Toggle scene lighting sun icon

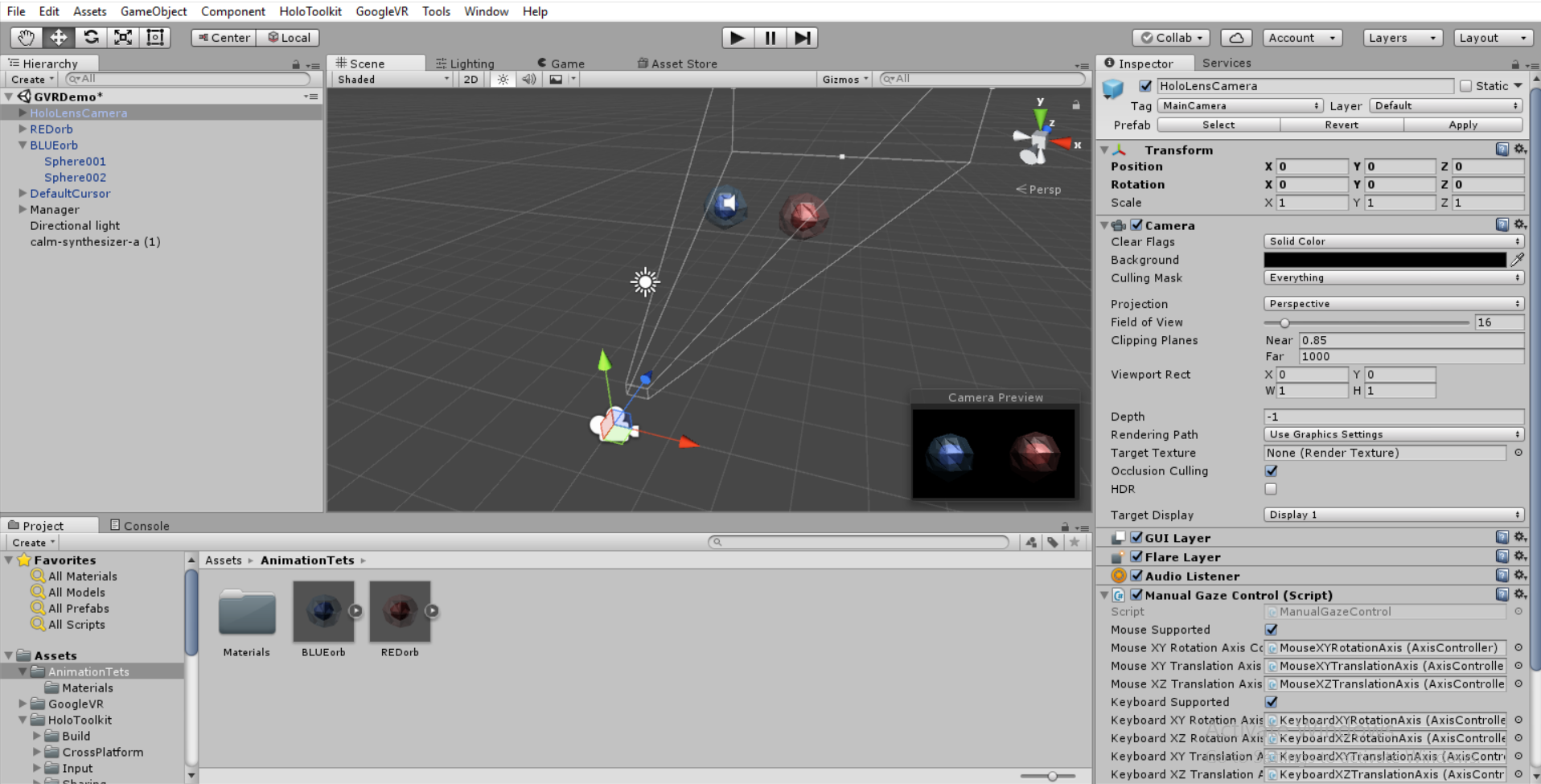click(x=503, y=80)
